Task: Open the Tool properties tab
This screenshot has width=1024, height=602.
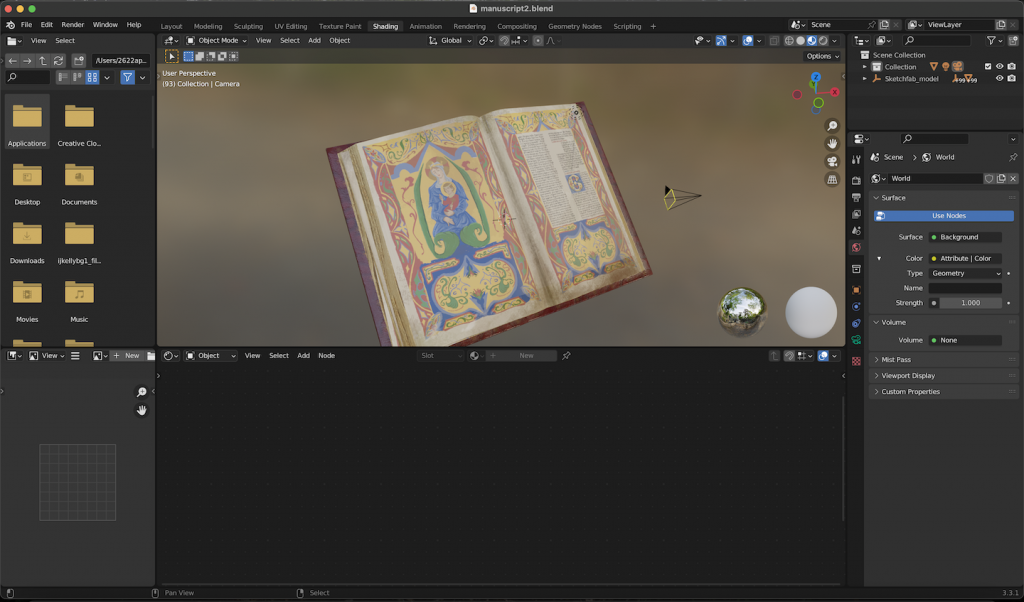Action: [856, 160]
